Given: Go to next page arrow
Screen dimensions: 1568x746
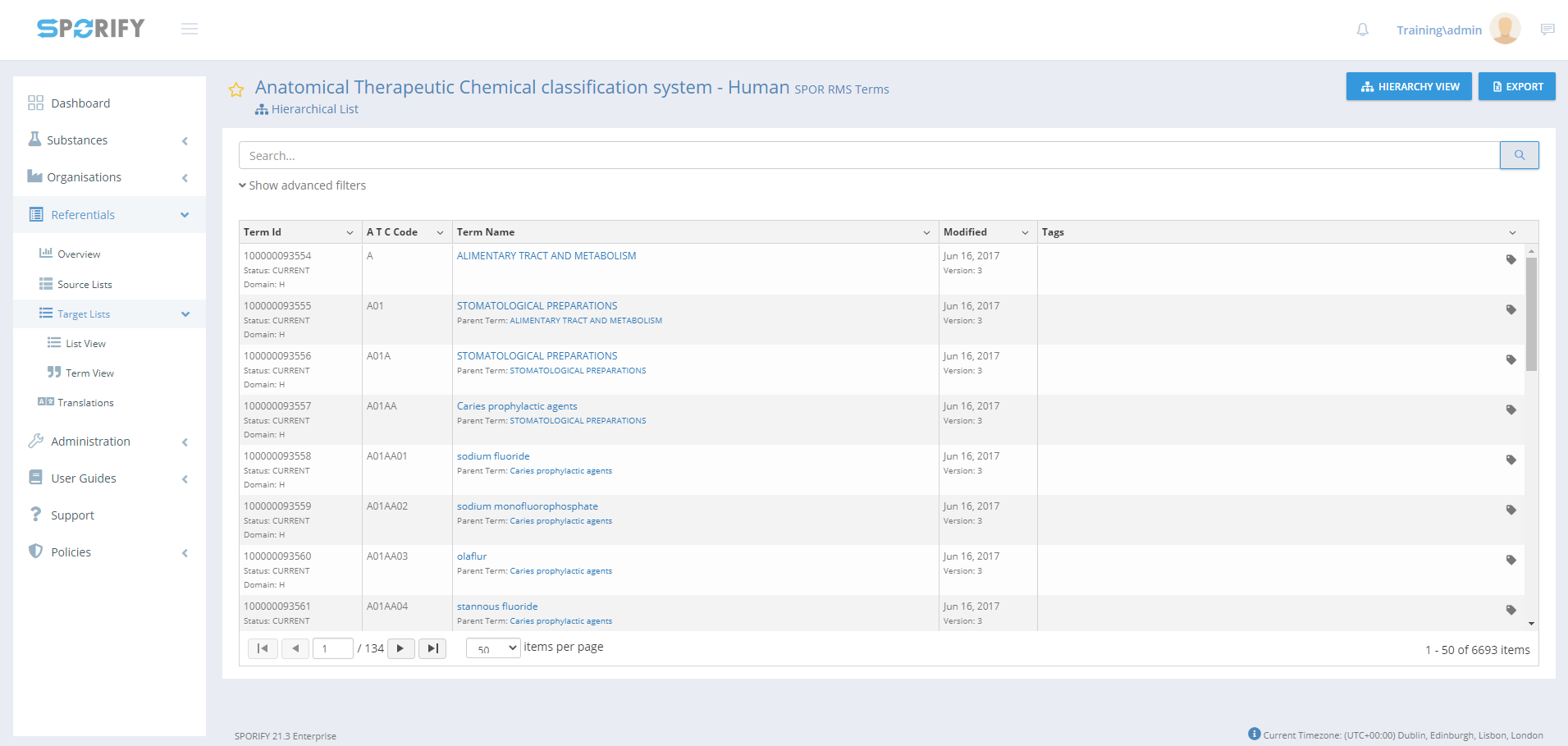Looking at the screenshot, I should (400, 648).
